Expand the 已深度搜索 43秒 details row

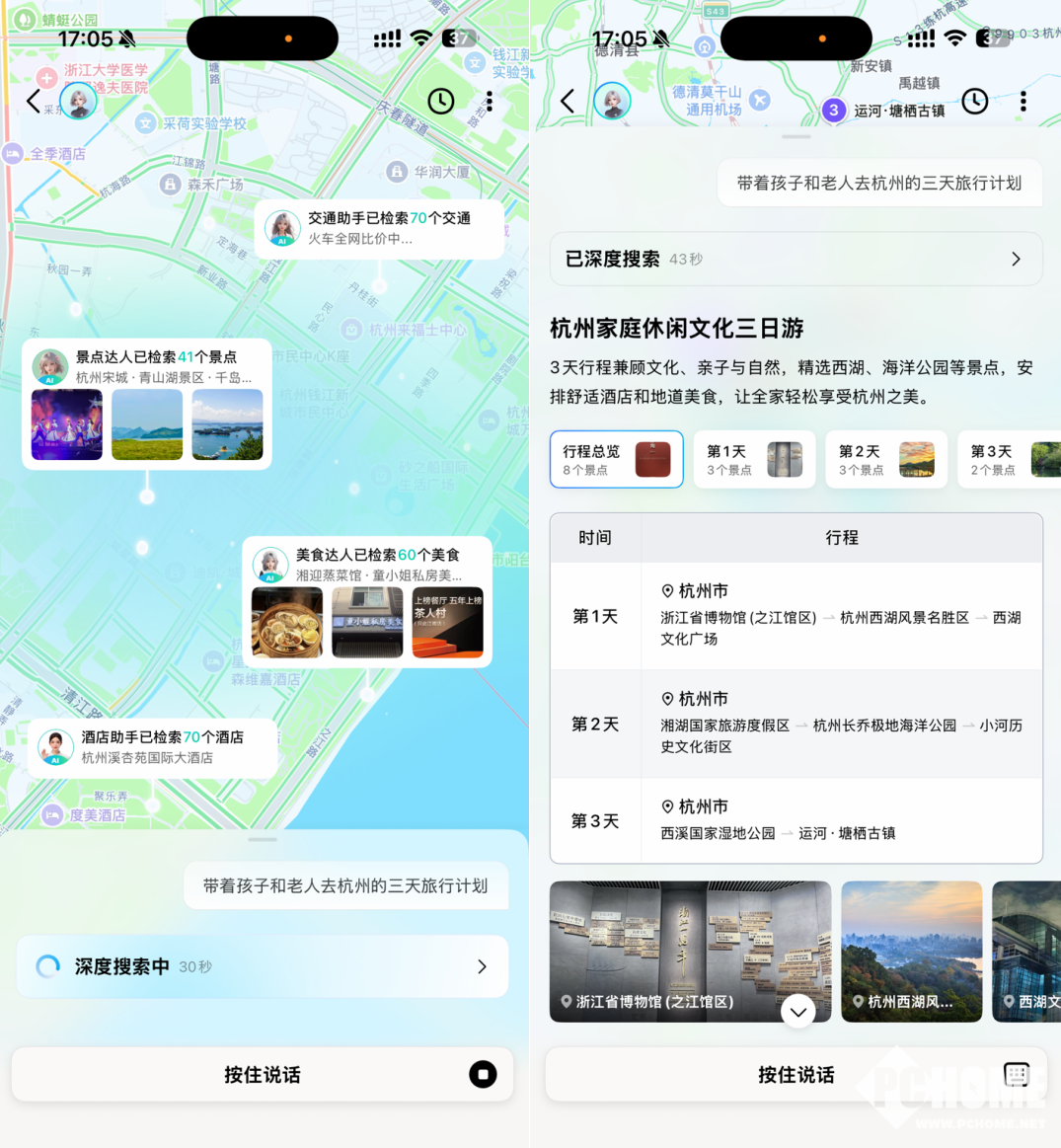coord(796,259)
